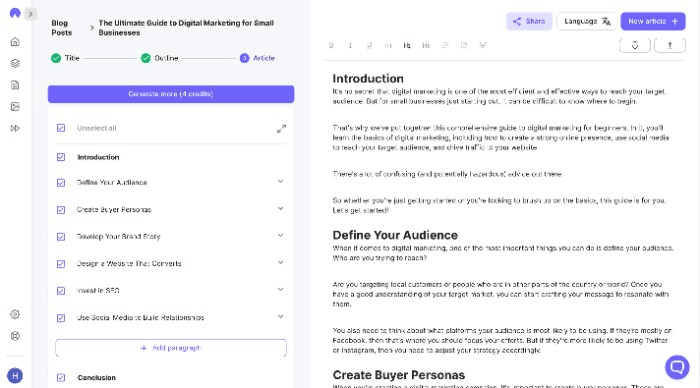Image resolution: width=700 pixels, height=388 pixels.
Task: Select the Invest in SEO outline label
Action: tap(98, 291)
